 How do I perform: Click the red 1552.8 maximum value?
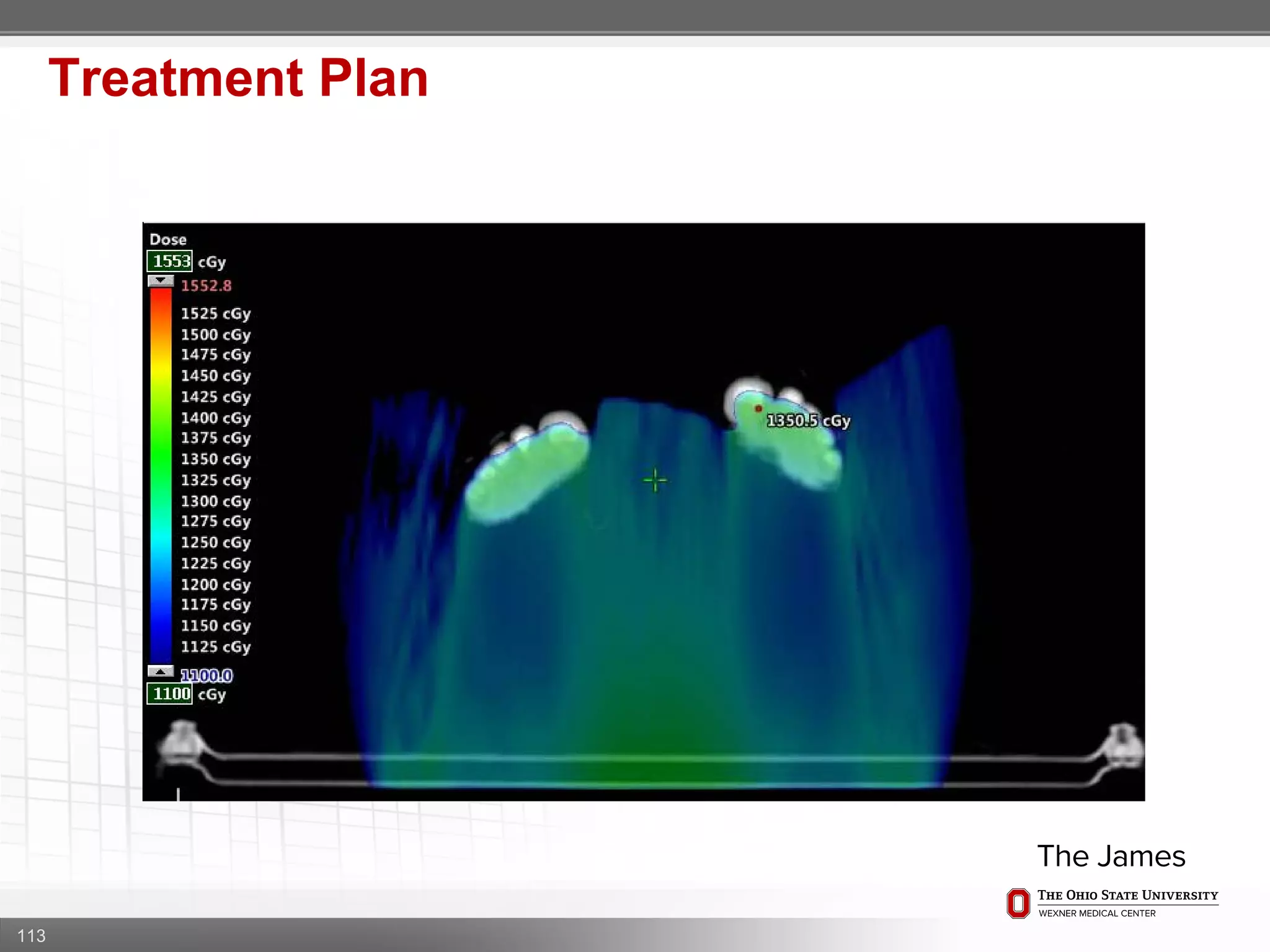(x=206, y=286)
